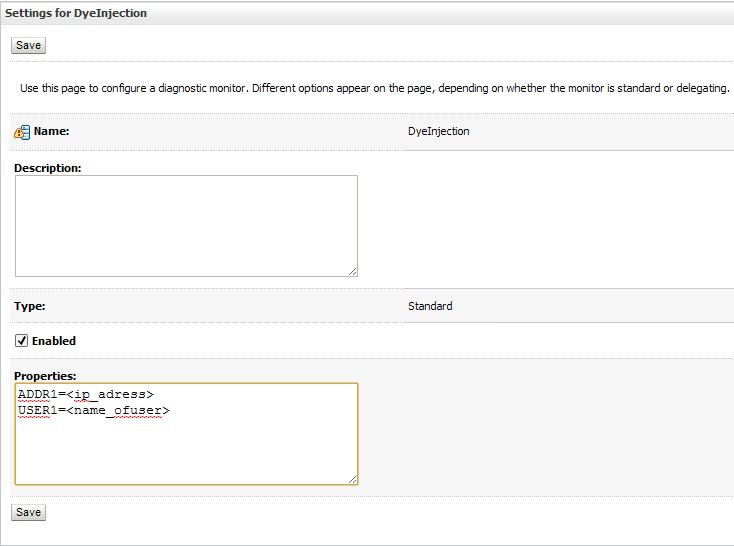Image resolution: width=734 pixels, height=546 pixels.
Task: Click the icon beside the Name label
Action: pos(22,132)
